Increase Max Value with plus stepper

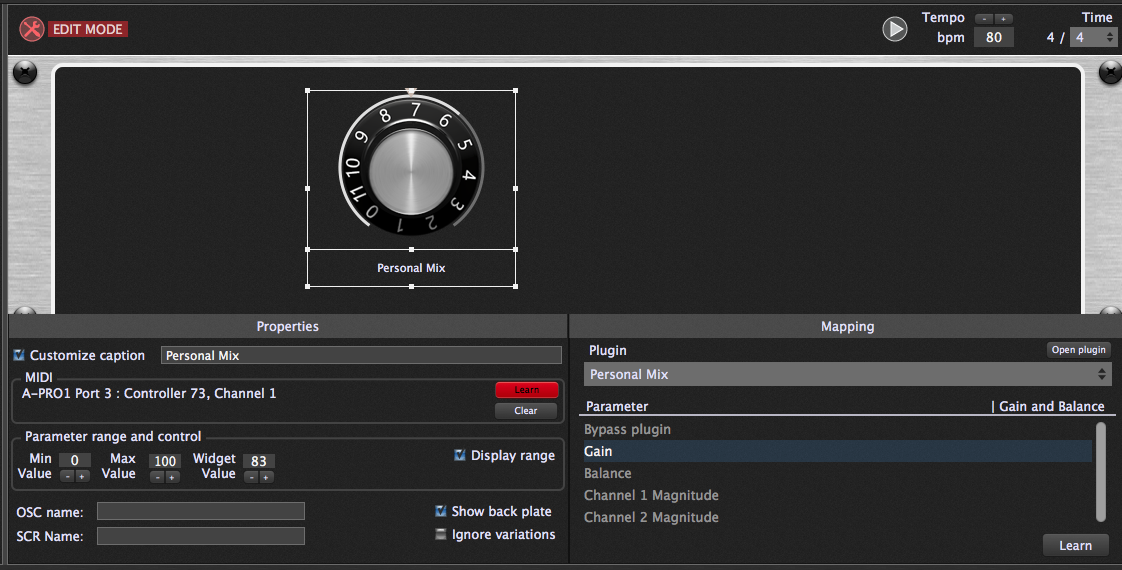point(172,477)
